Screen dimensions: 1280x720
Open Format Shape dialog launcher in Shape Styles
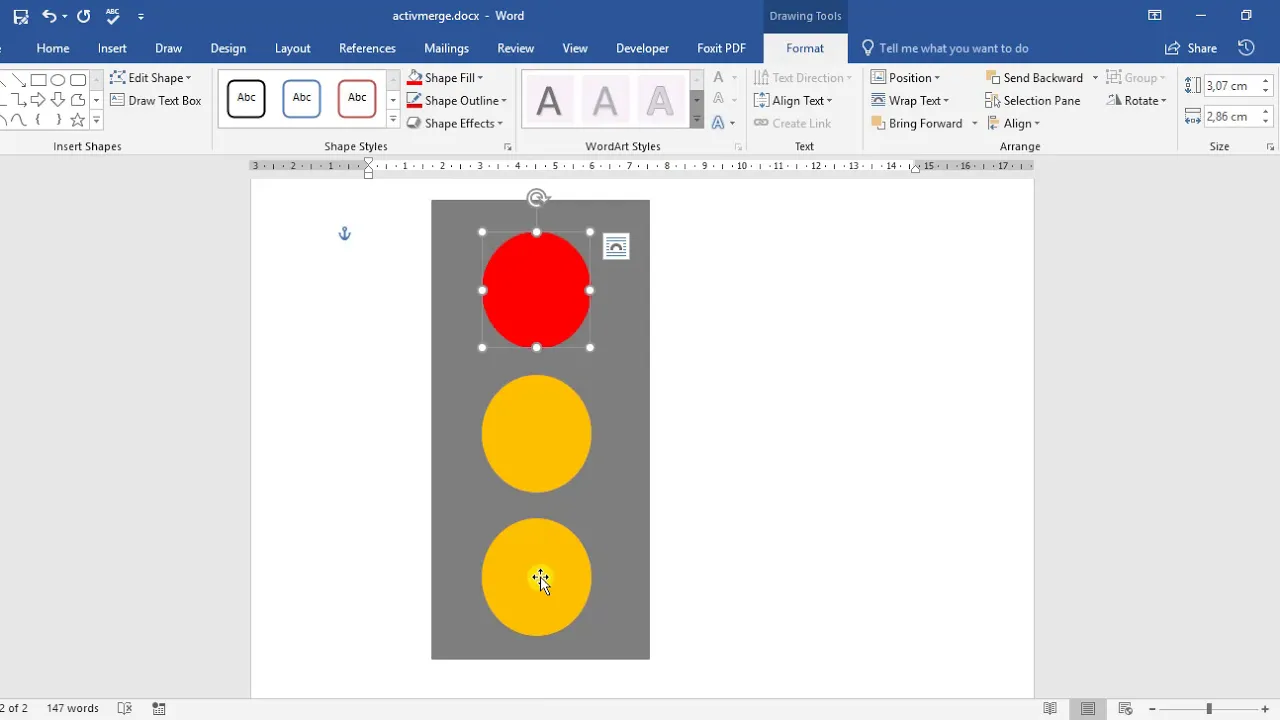click(508, 147)
